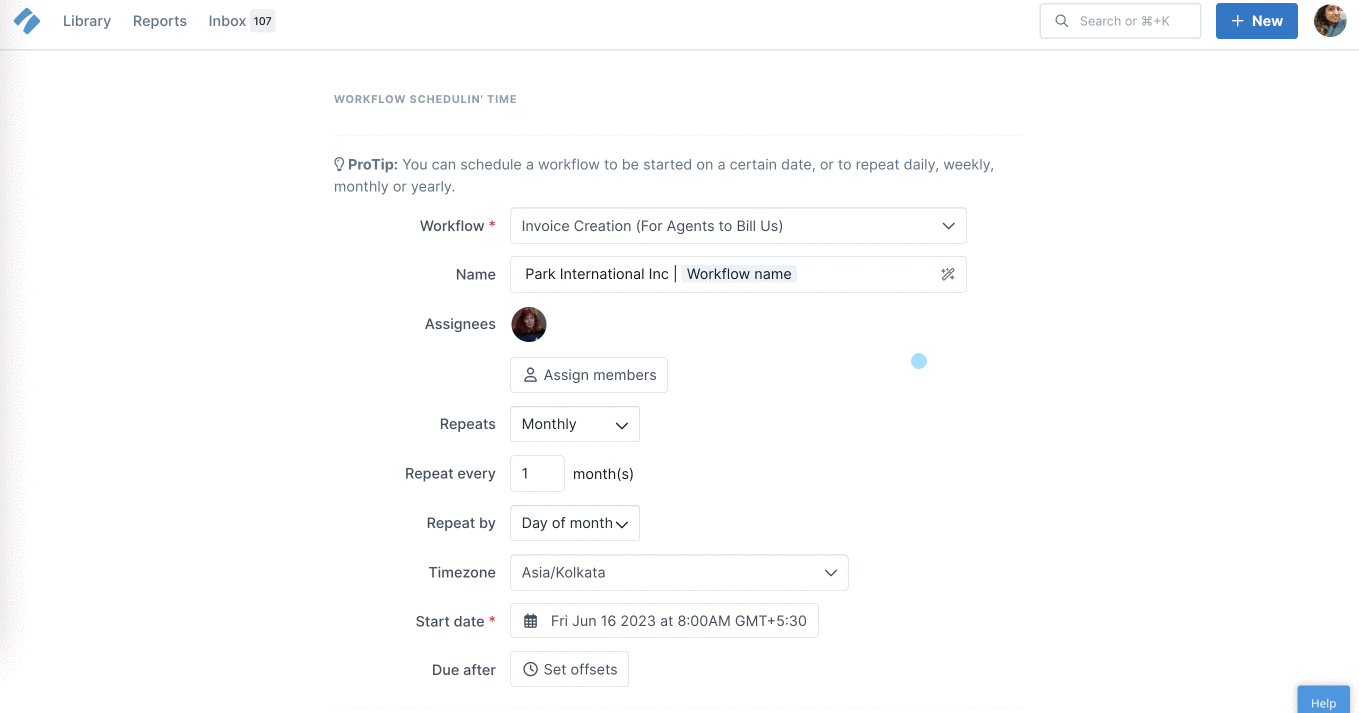1359x713 pixels.
Task: Open the Repeats Monthly dropdown
Action: pos(575,424)
